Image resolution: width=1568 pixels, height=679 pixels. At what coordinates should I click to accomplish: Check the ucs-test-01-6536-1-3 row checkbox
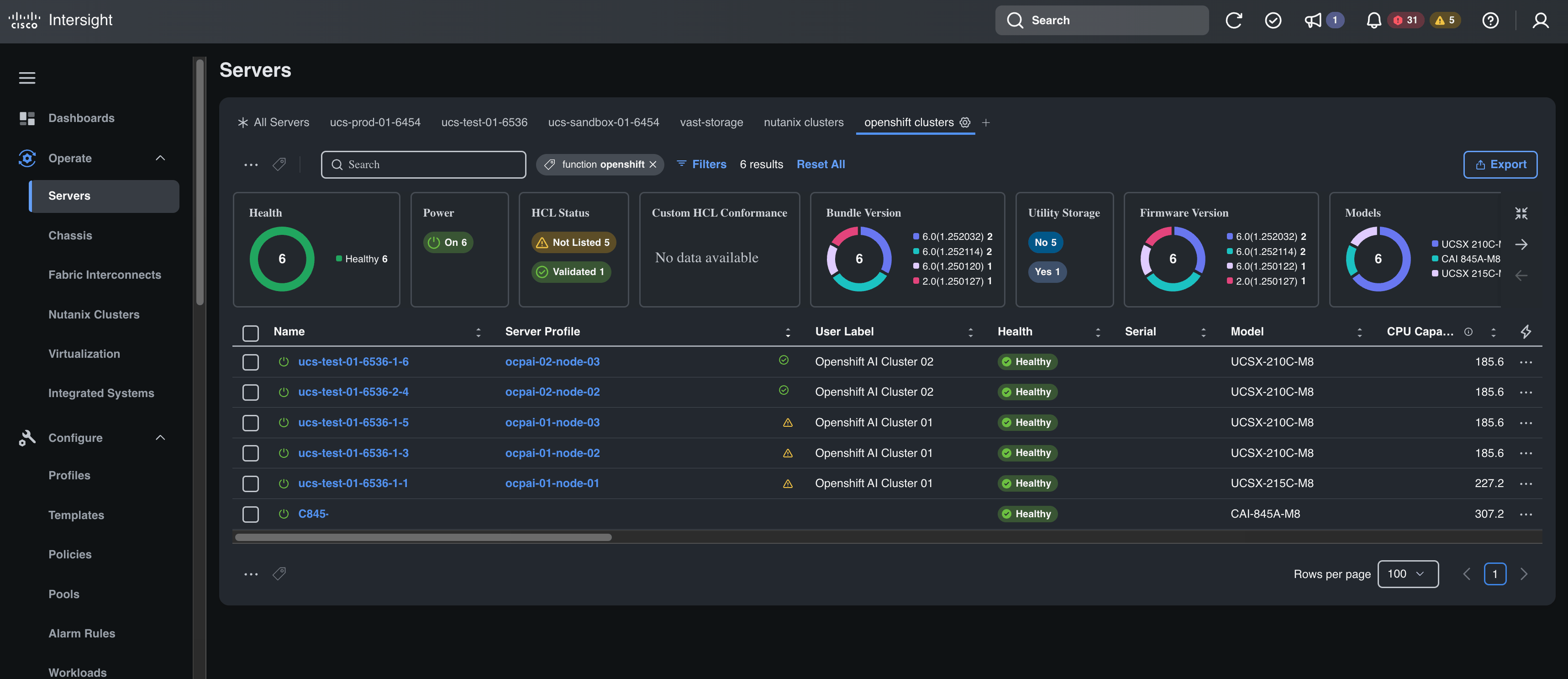coord(250,453)
